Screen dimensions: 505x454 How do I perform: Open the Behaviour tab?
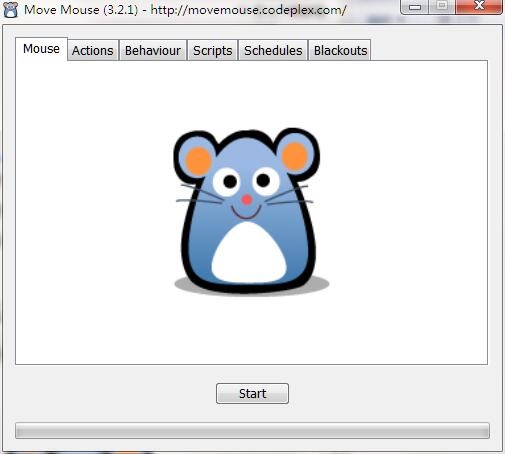tap(153, 50)
